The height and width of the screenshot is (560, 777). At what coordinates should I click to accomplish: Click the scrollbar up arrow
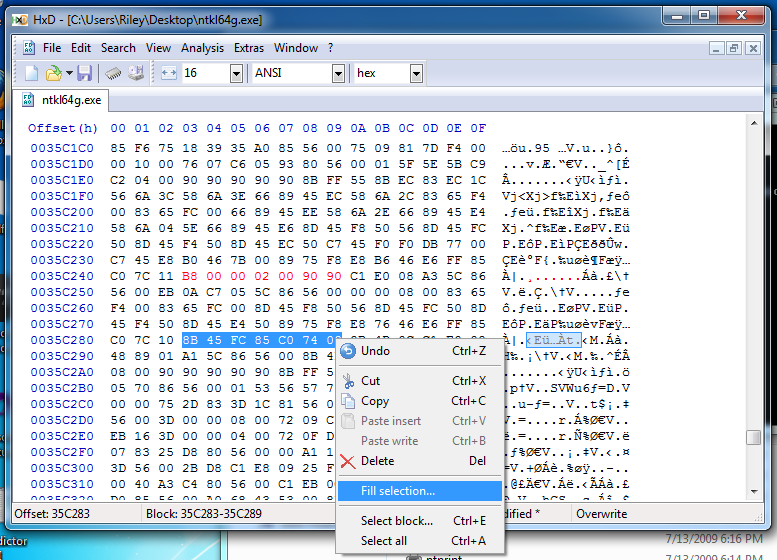coord(754,123)
